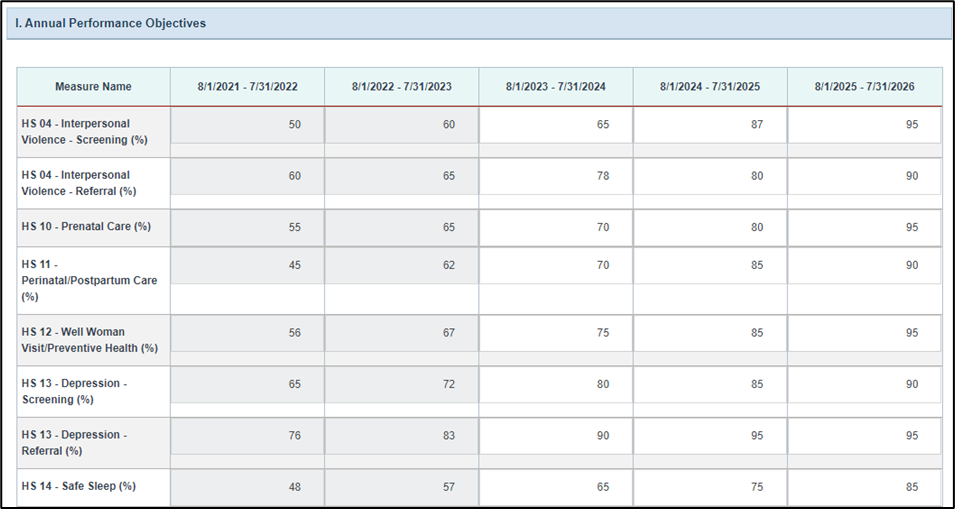Image resolution: width=955 pixels, height=509 pixels.
Task: Click Violence Referral 2022-2023 value 65
Action: click(x=401, y=176)
